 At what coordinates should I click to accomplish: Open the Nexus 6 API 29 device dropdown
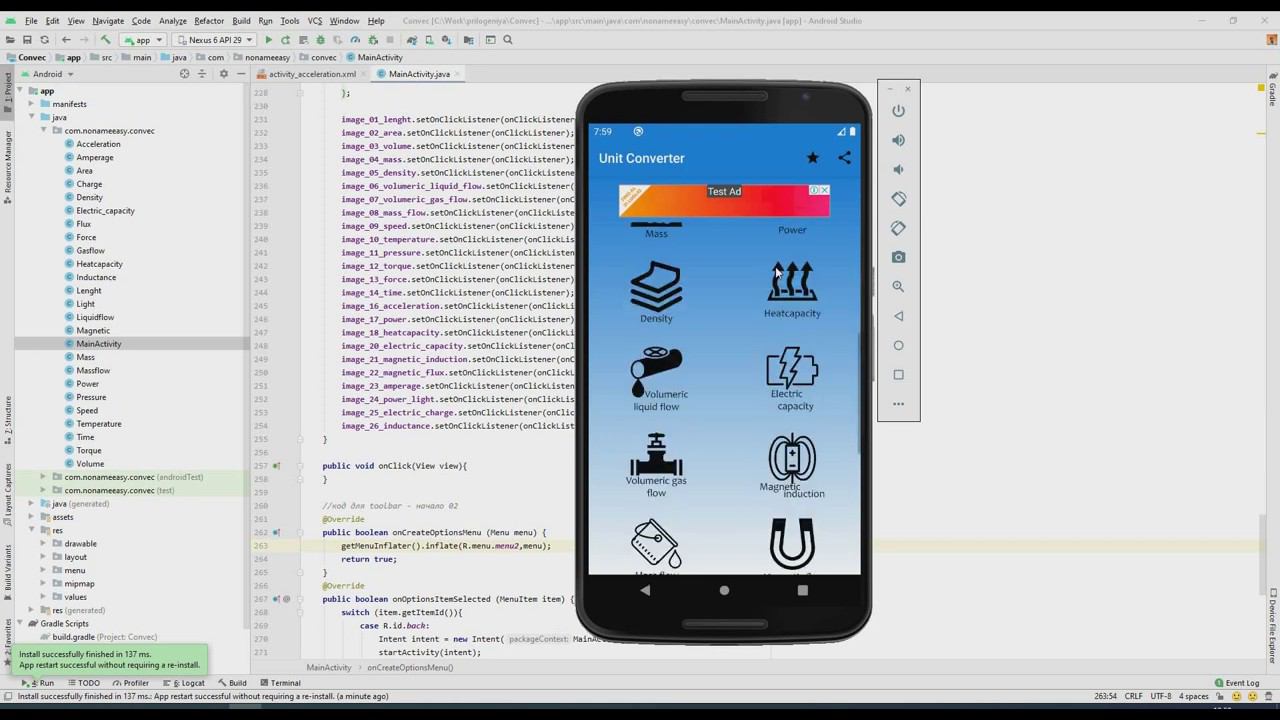click(x=216, y=40)
